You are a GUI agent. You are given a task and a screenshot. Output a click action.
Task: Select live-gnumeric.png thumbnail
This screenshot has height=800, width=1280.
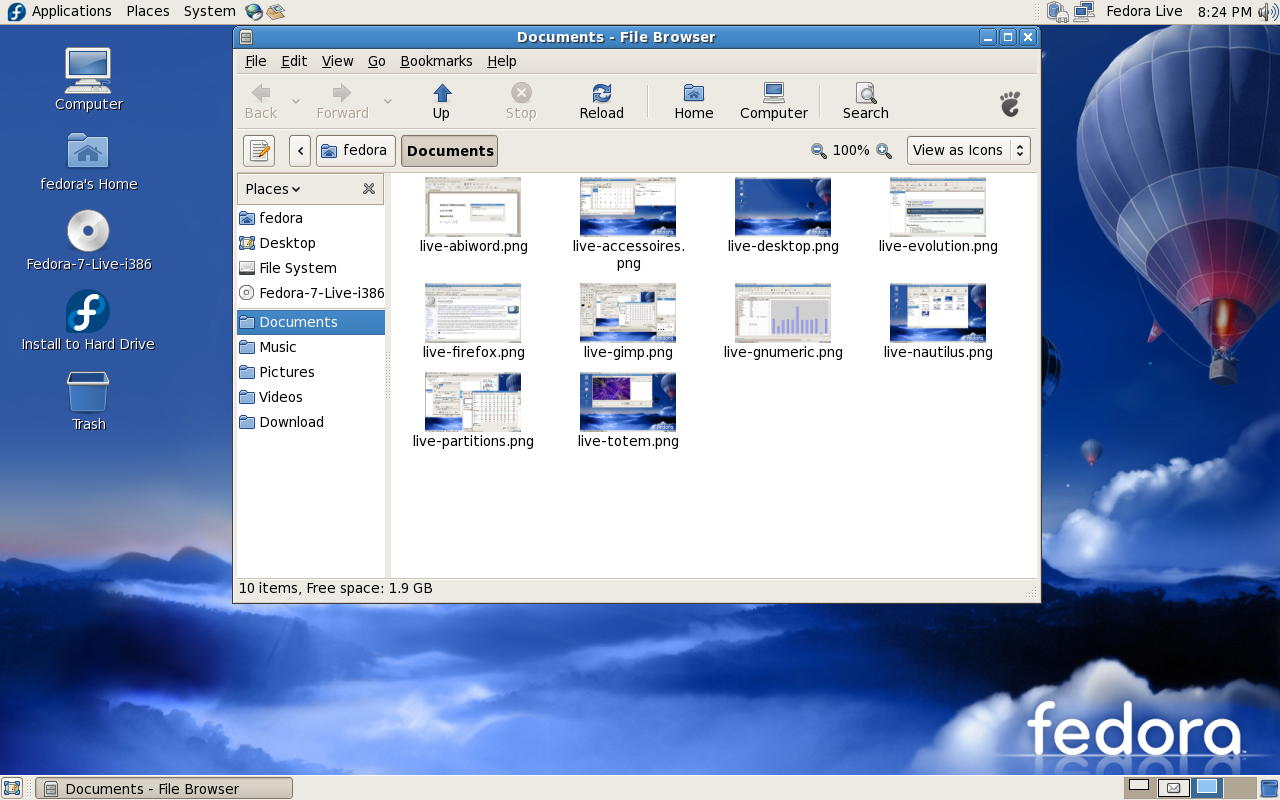tap(783, 313)
